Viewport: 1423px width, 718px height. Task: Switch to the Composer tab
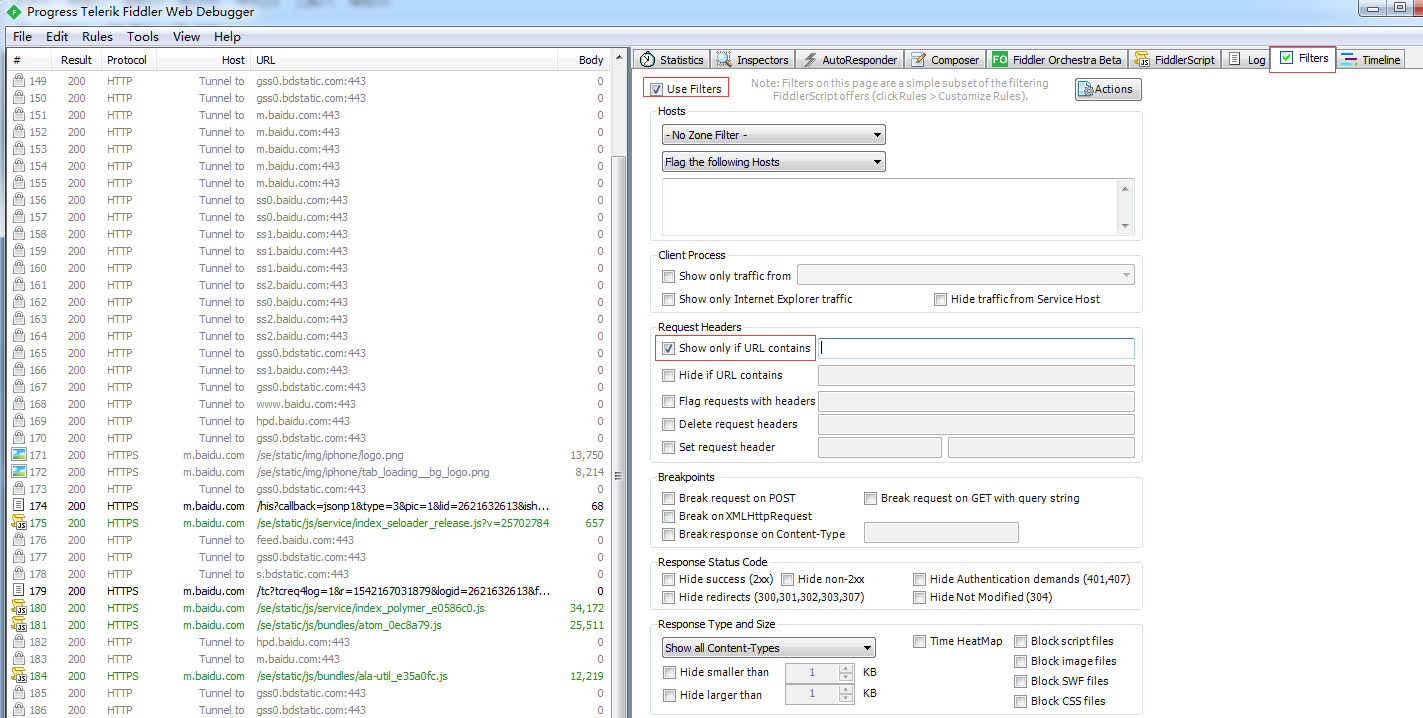[945, 60]
